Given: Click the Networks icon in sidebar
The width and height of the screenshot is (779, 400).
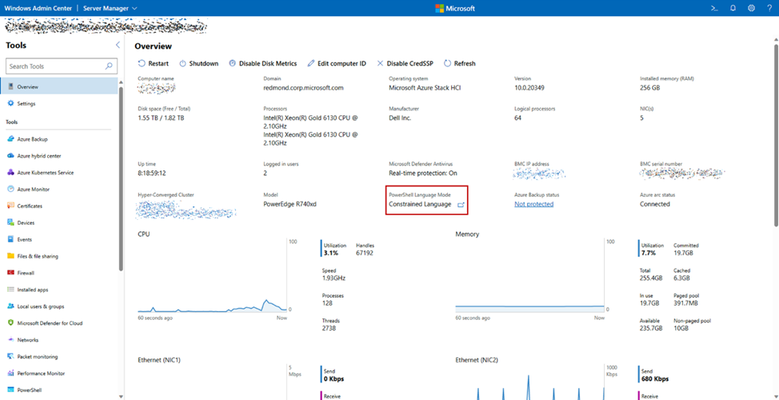Looking at the screenshot, I should coord(10,340).
